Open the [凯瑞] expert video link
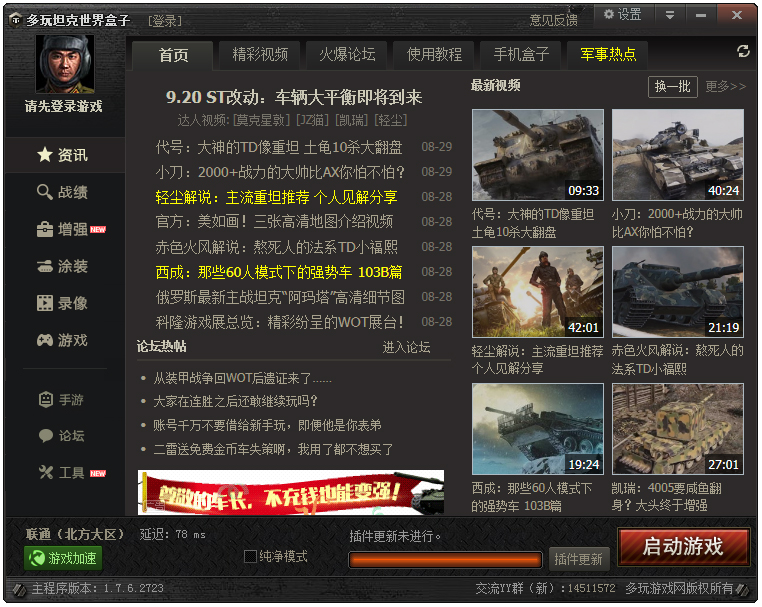The image size is (762, 607). point(351,120)
